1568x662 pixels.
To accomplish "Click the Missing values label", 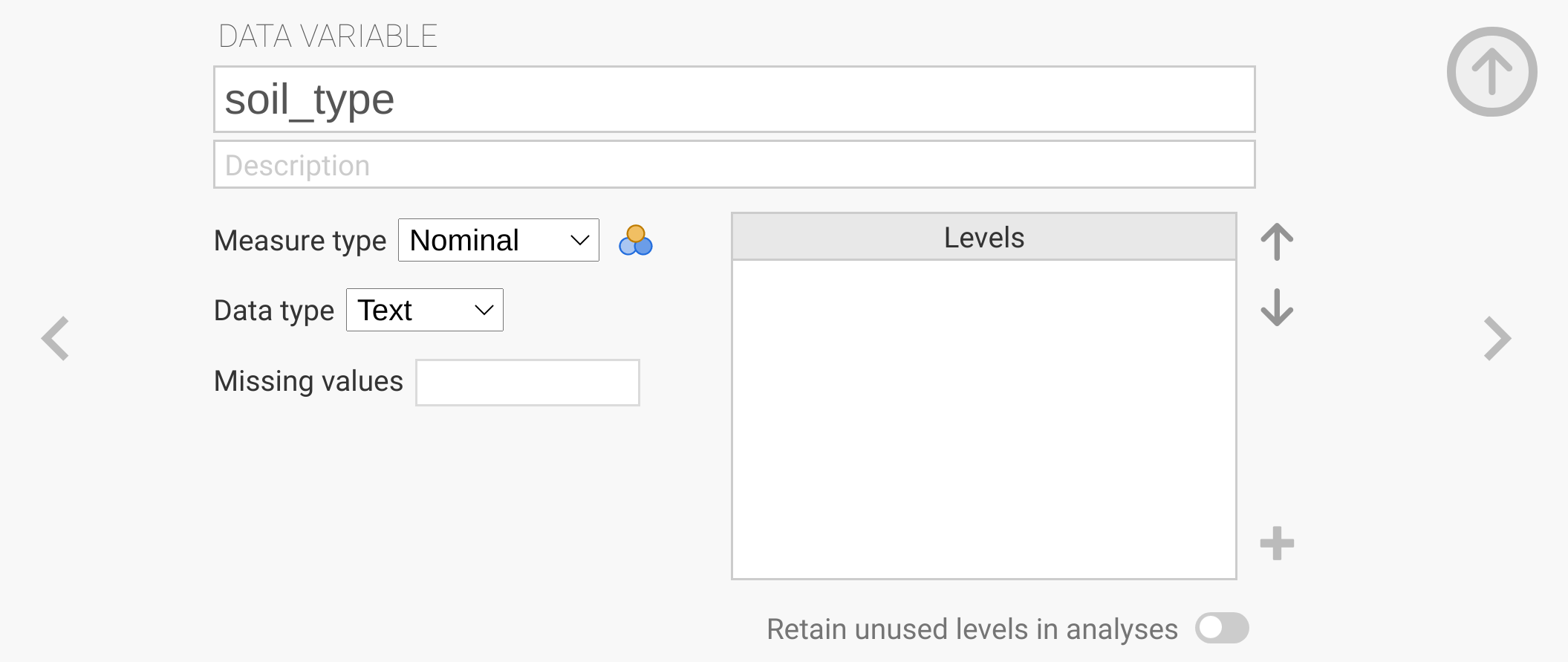I will point(308,381).
